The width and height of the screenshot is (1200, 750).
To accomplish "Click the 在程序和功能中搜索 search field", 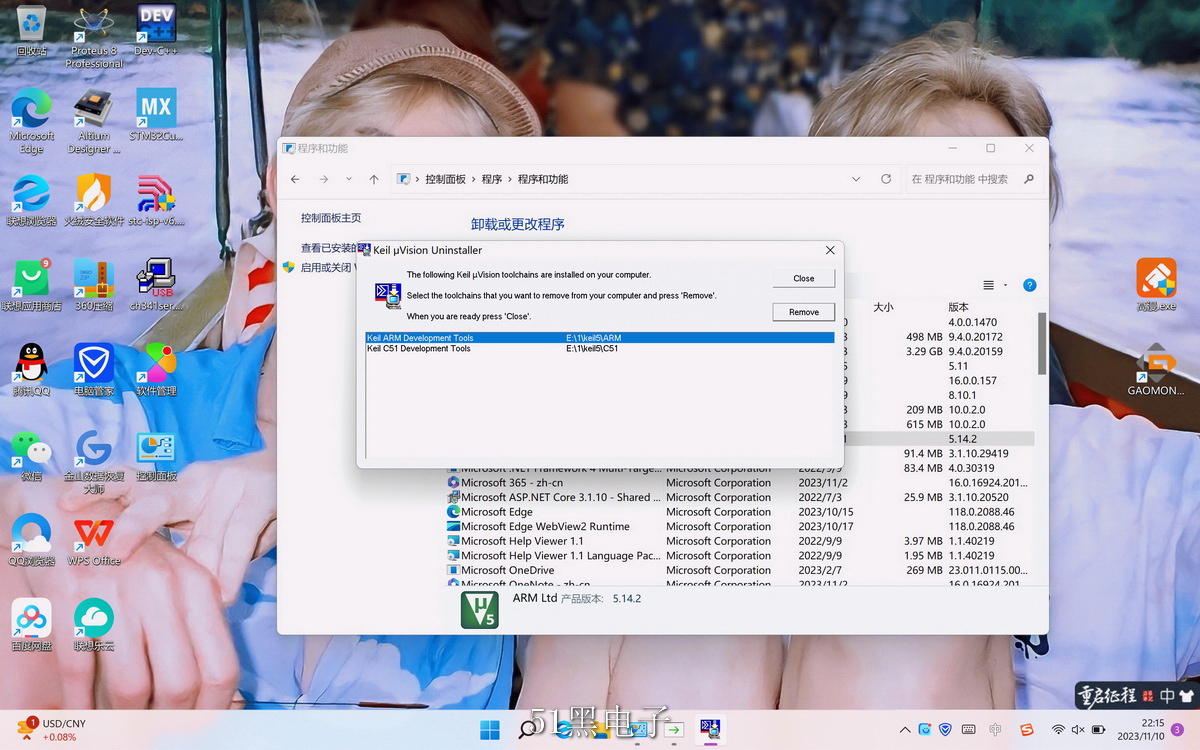I will (972, 179).
